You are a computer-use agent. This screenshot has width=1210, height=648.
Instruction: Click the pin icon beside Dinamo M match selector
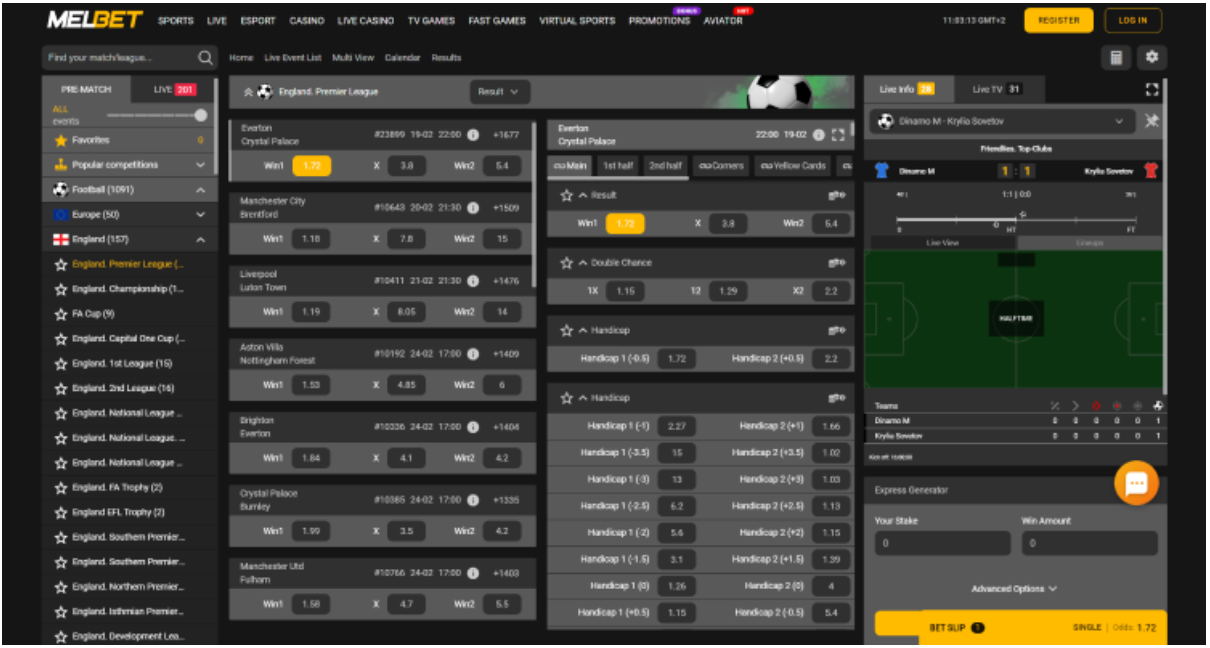point(1152,121)
